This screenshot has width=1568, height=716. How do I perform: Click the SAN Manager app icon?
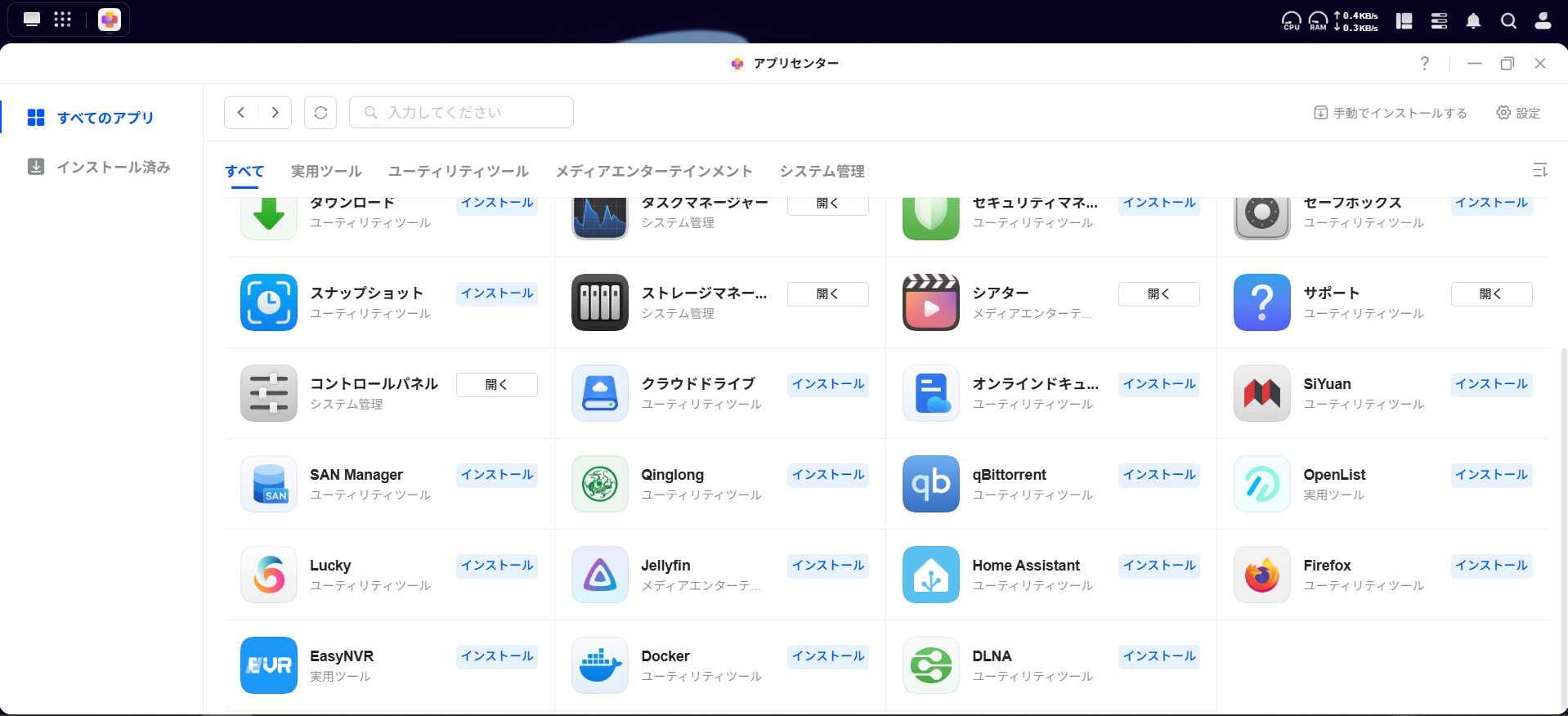pyautogui.click(x=268, y=484)
